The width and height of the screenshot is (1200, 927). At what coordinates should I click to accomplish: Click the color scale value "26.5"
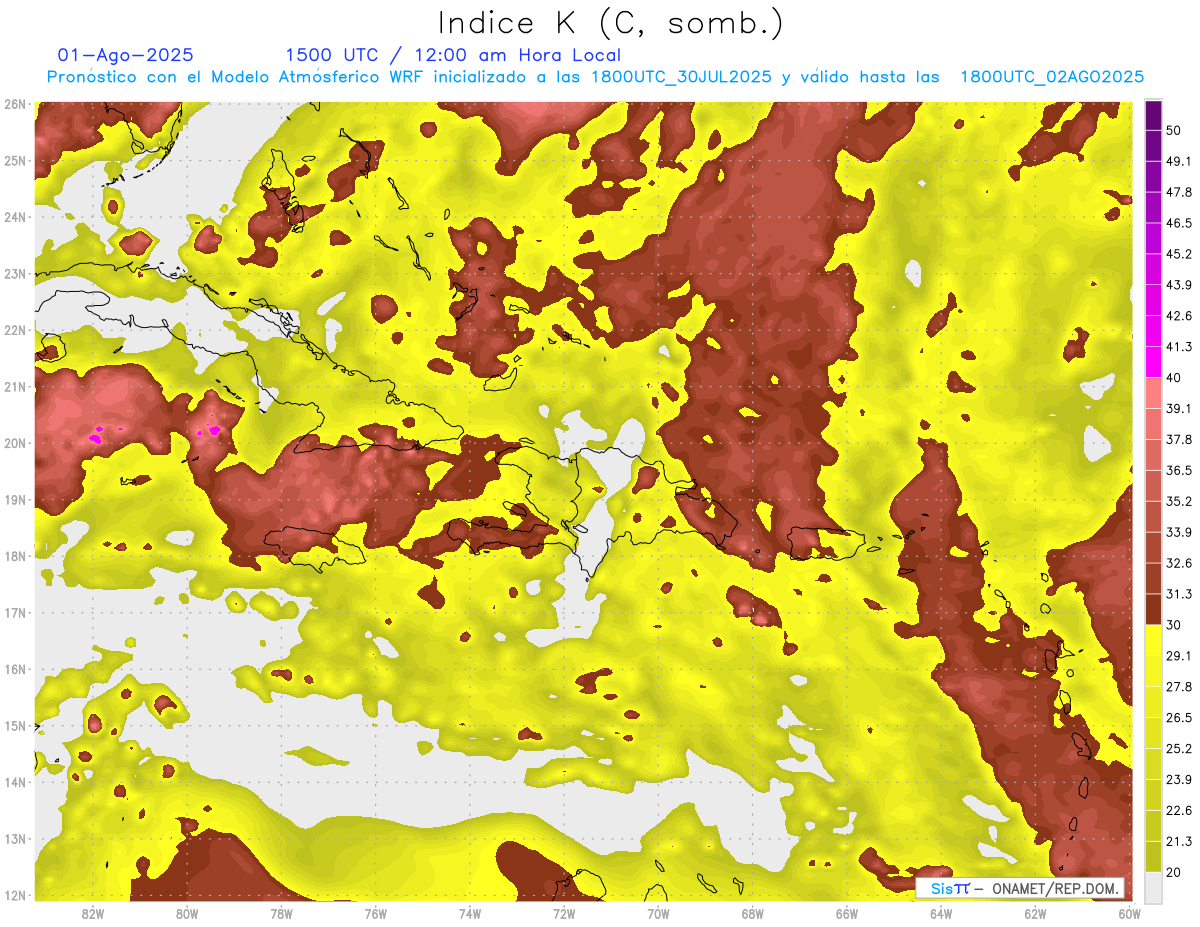coord(1178,717)
